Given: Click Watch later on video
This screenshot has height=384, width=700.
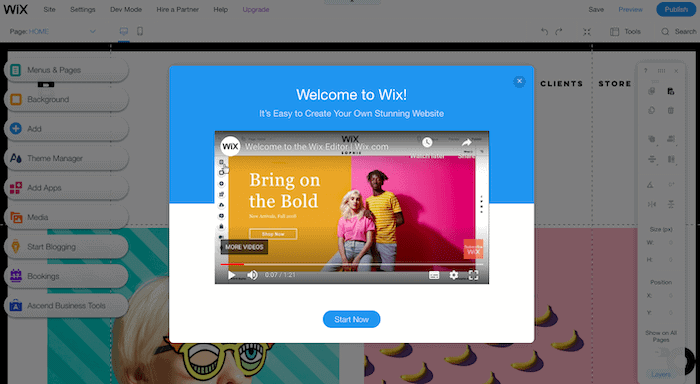Looking at the screenshot, I should [427, 147].
